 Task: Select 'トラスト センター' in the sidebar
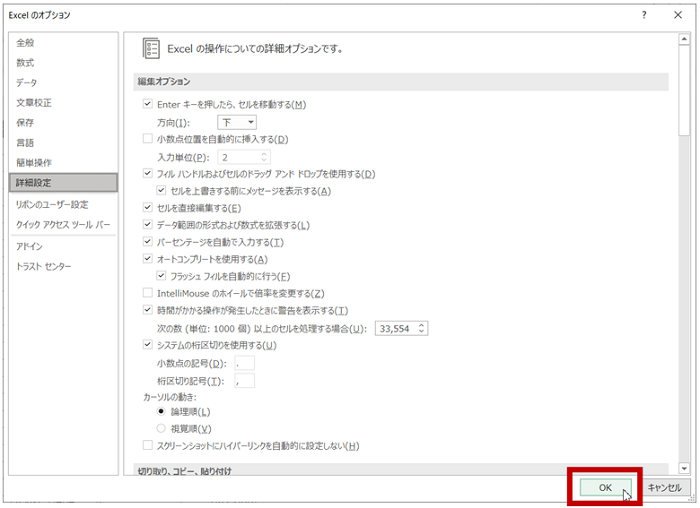pos(45,267)
